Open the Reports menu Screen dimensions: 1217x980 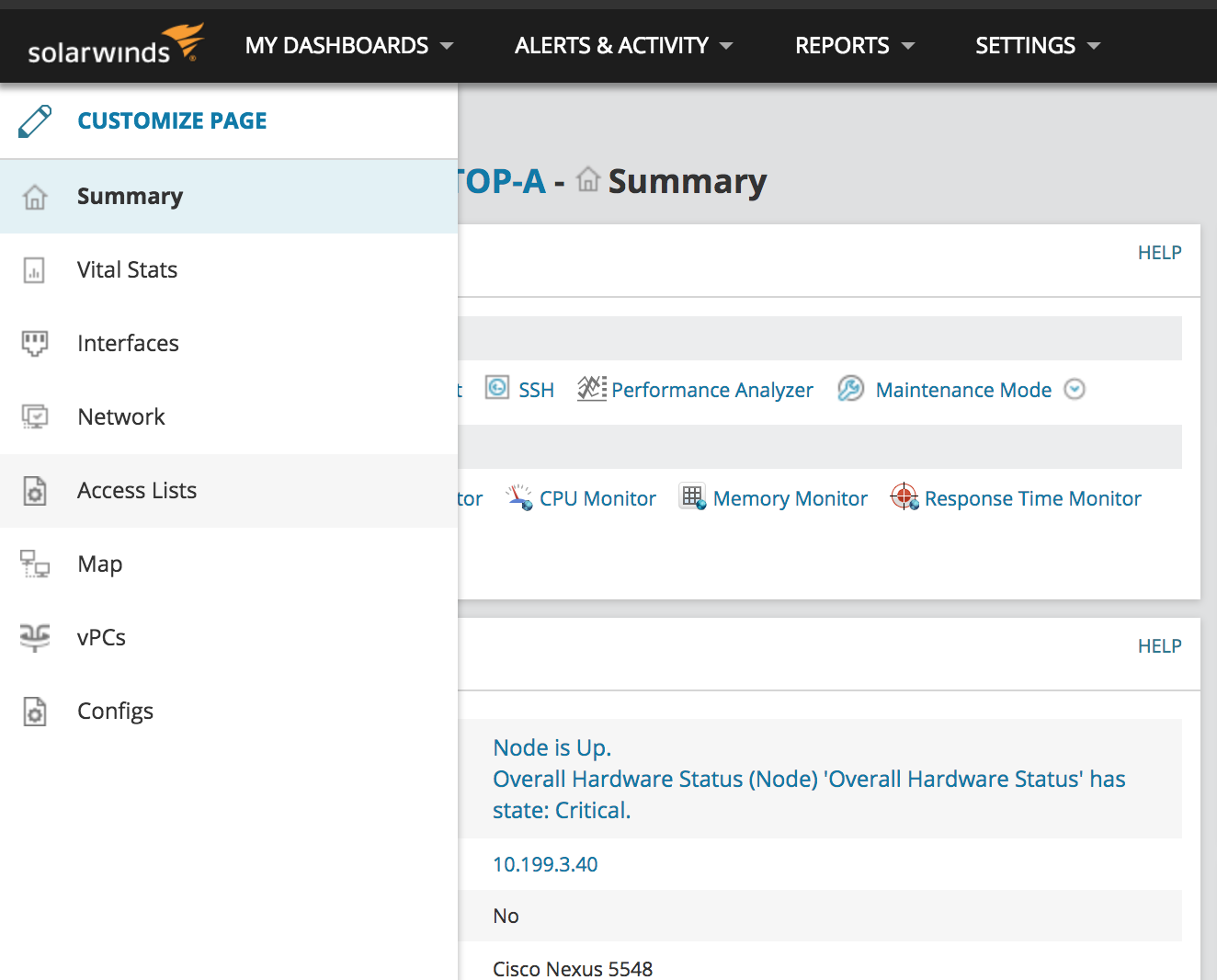pos(854,45)
